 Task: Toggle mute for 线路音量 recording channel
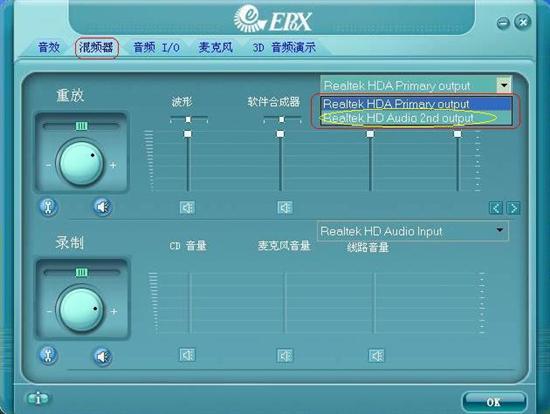pyautogui.click(x=377, y=356)
